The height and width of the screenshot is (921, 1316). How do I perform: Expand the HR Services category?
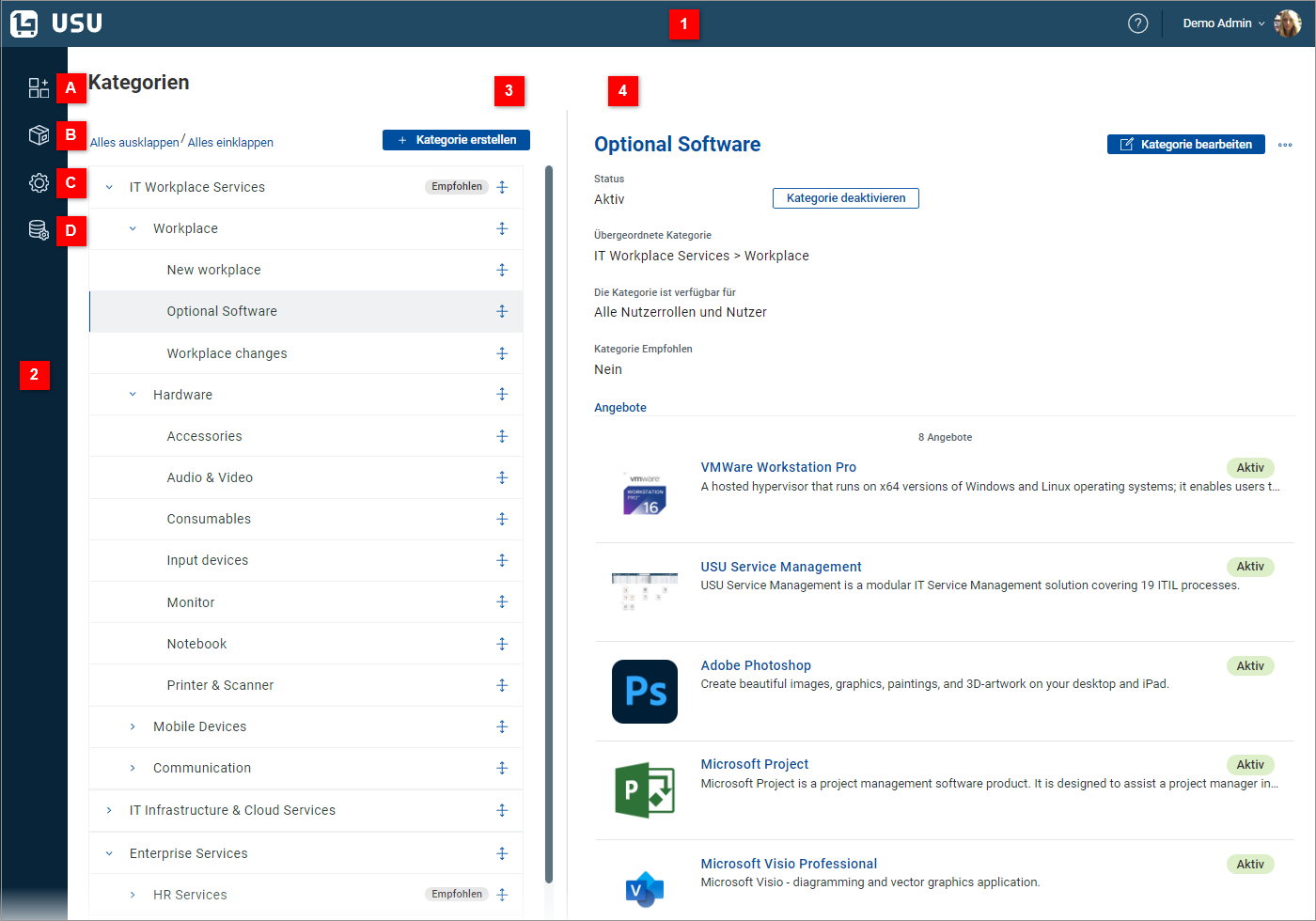pyautogui.click(x=132, y=894)
